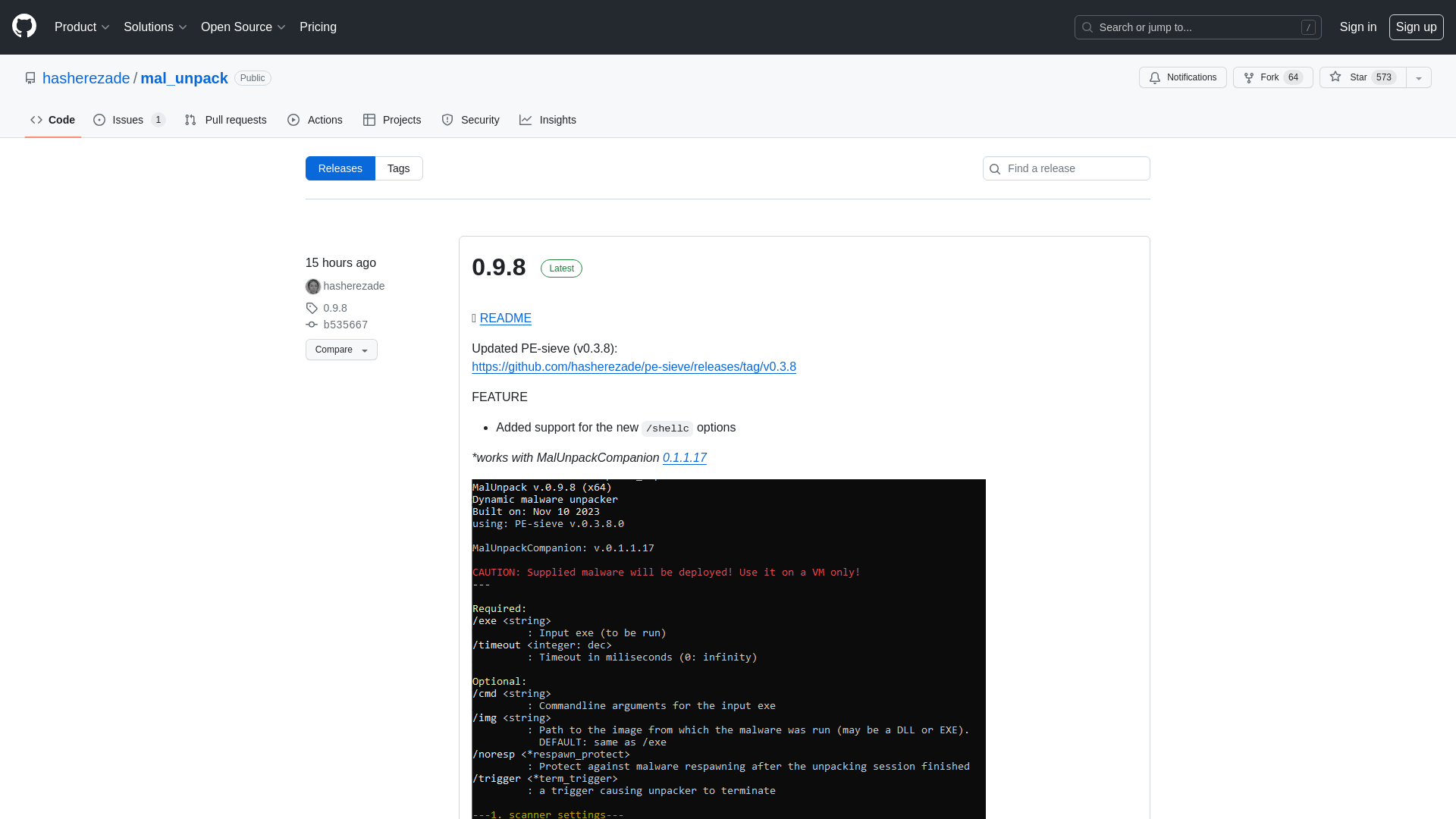Click the pe-sieve v0.3.8 release link

click(x=634, y=367)
